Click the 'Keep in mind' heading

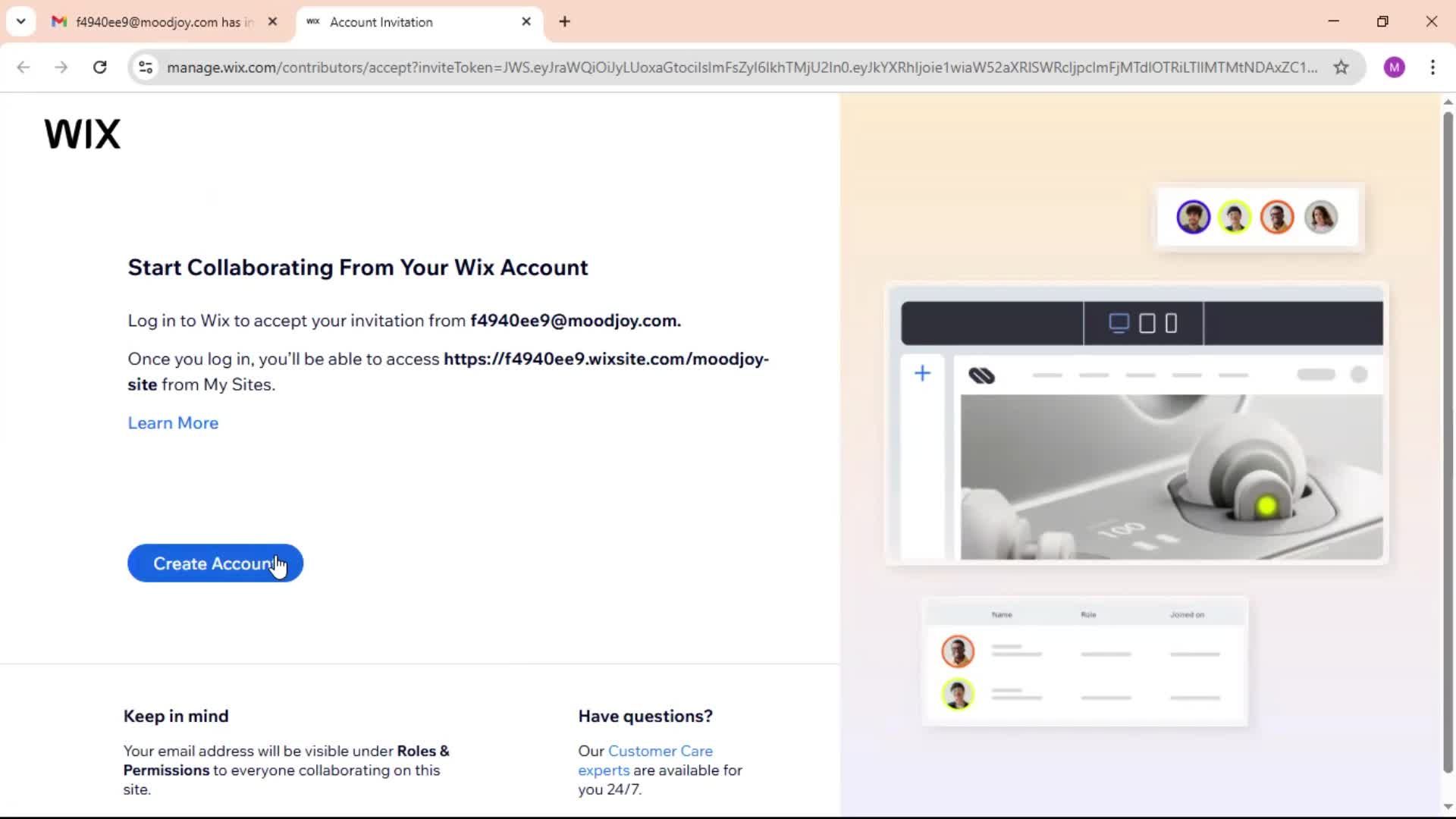pyautogui.click(x=176, y=717)
